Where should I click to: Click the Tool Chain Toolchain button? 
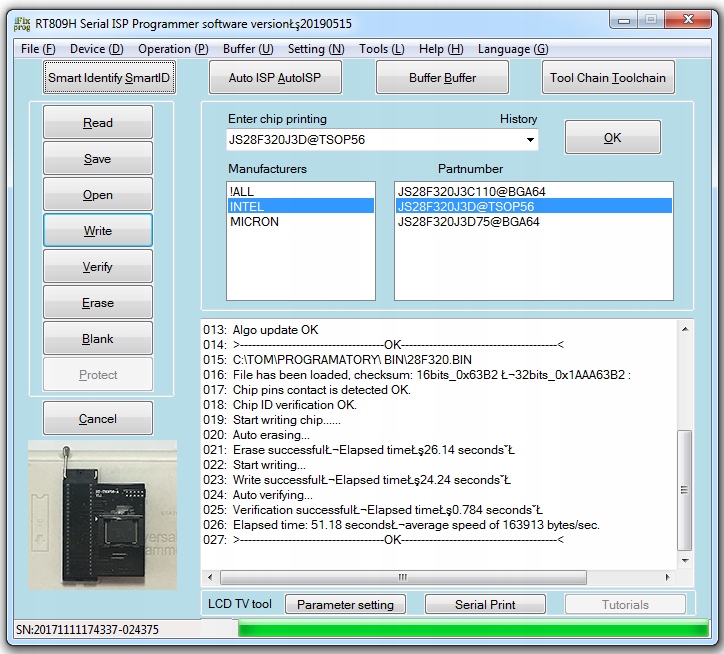[608, 77]
